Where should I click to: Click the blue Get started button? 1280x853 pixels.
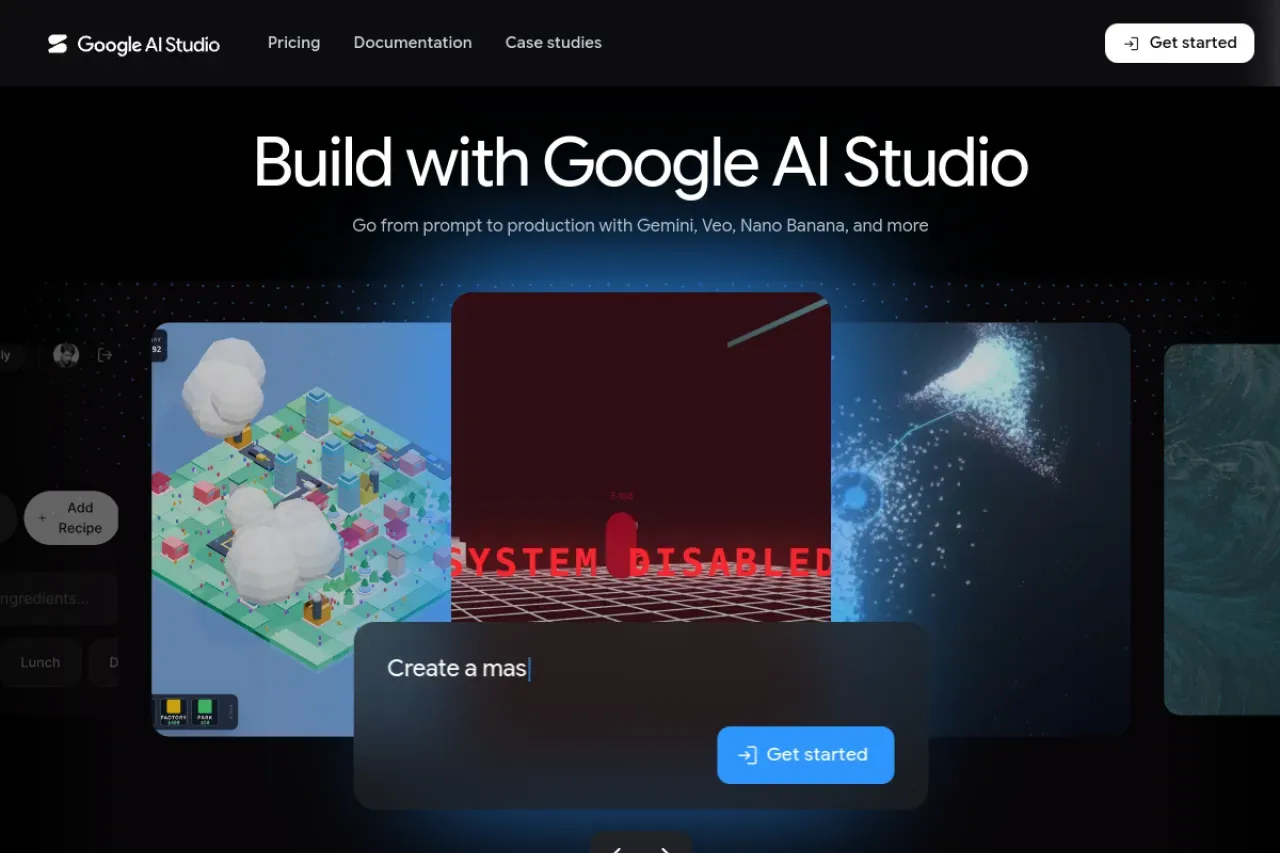pyautogui.click(x=805, y=755)
